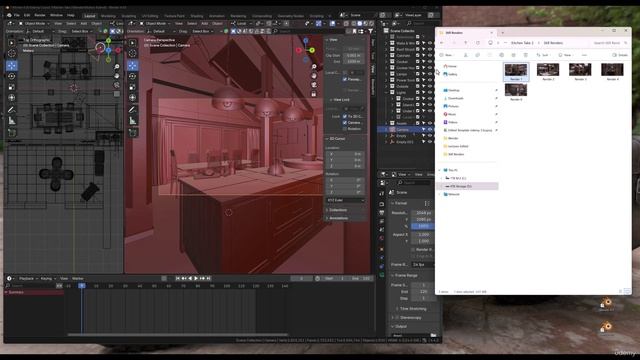
Task: Toggle the 'Camera to View' lock checkbox
Action: tap(345, 122)
